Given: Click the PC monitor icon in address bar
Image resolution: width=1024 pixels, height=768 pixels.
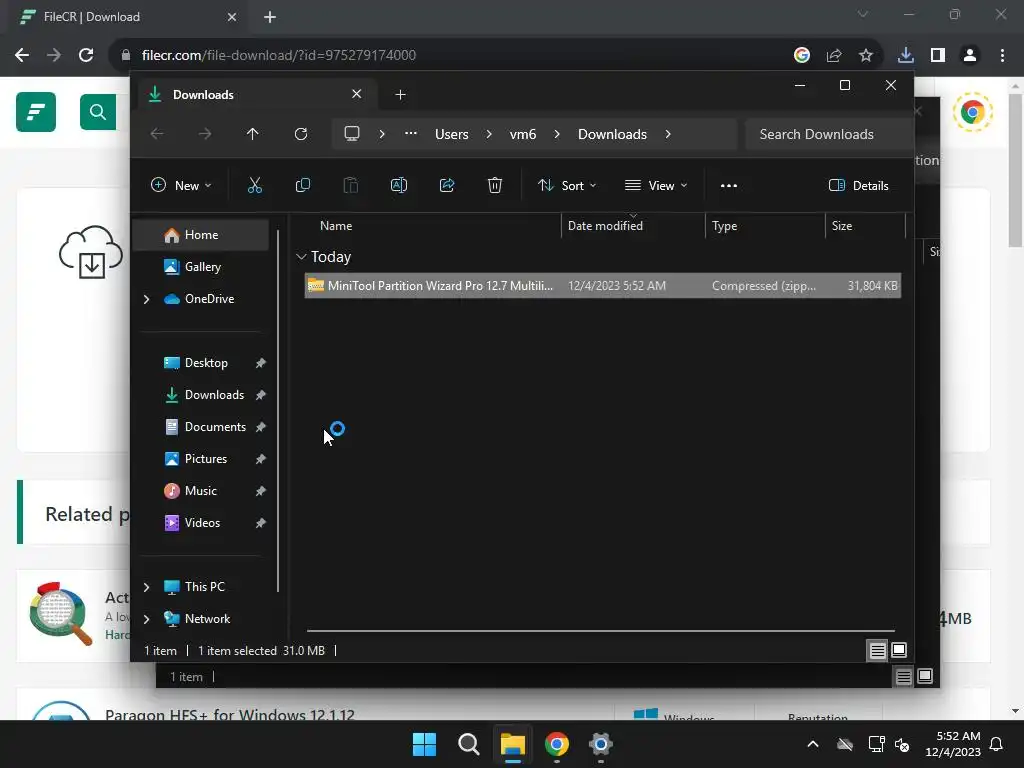Looking at the screenshot, I should [352, 134].
